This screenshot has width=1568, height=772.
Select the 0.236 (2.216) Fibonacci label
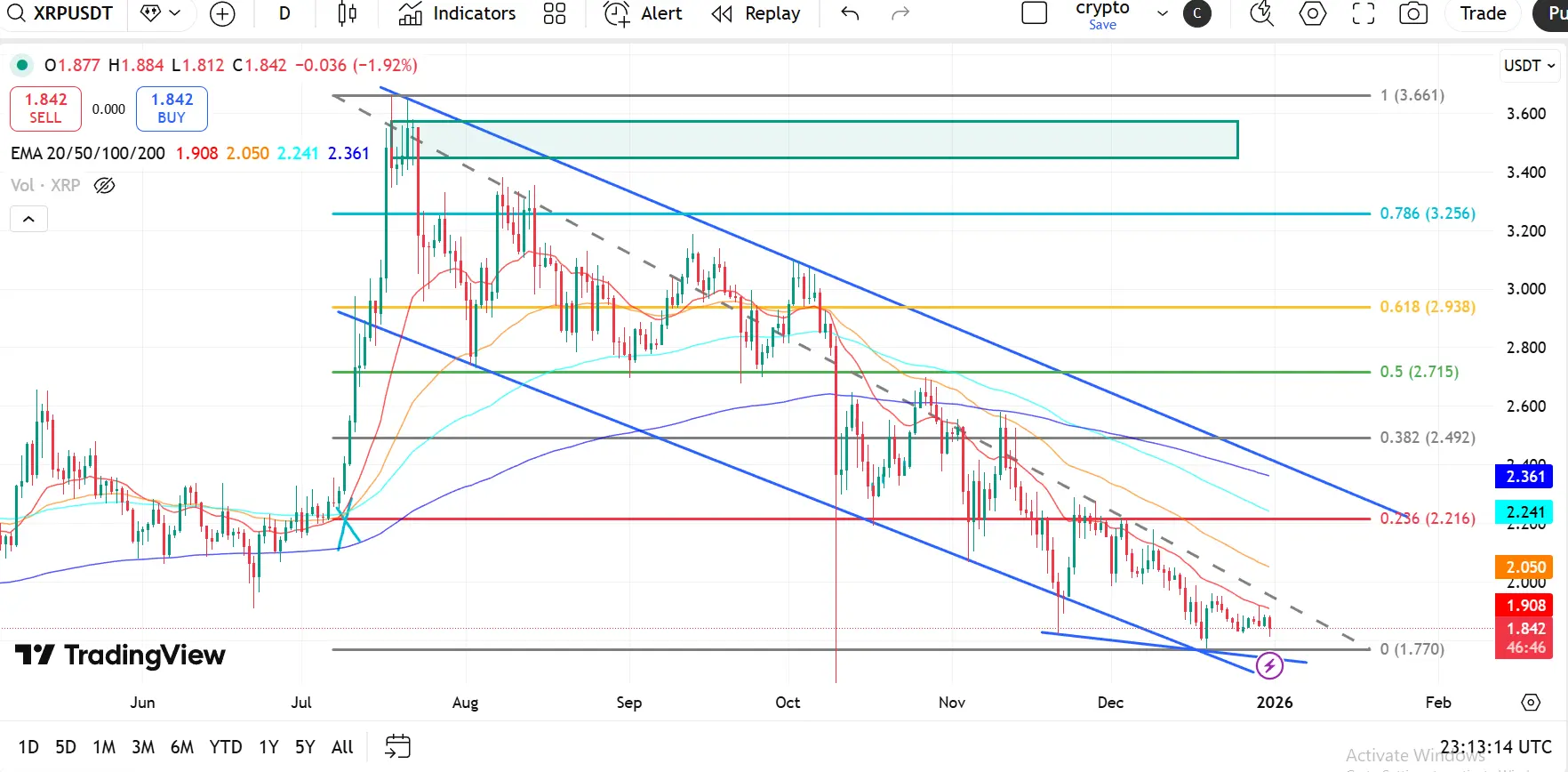click(1428, 519)
